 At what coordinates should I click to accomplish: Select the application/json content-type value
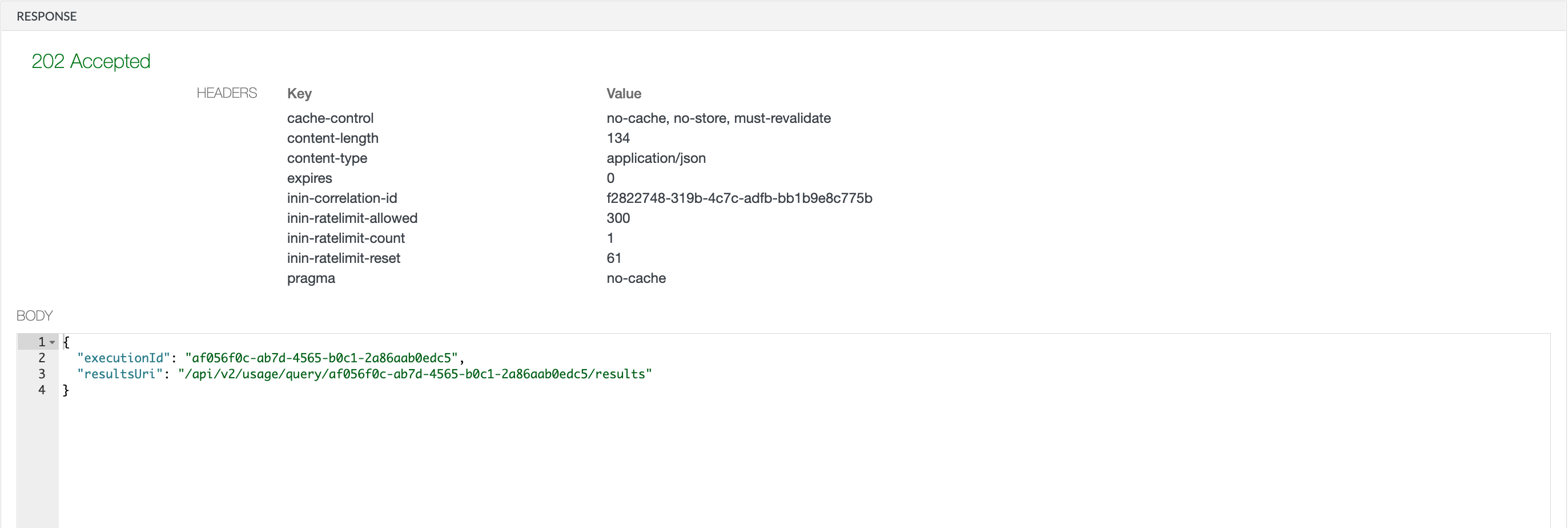(x=656, y=158)
